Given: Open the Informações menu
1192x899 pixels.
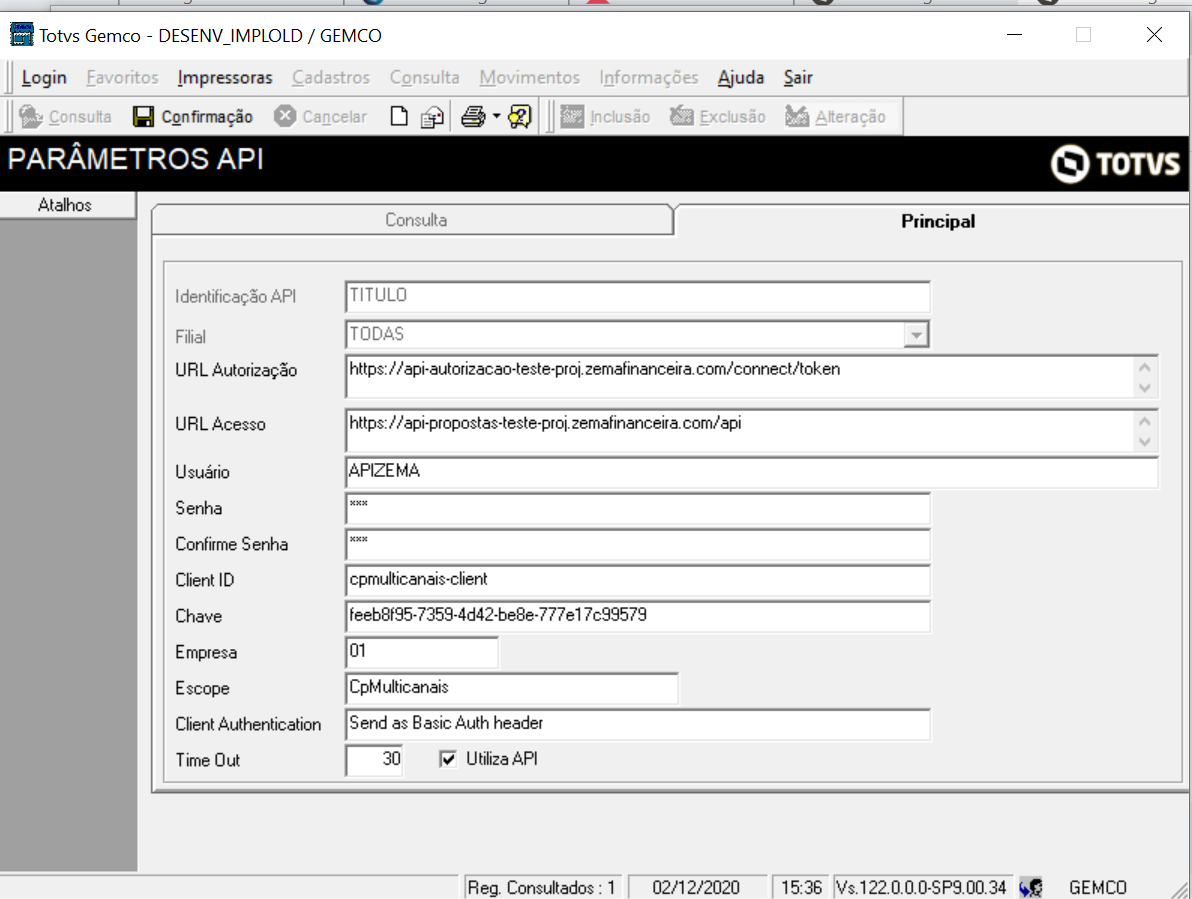Looking at the screenshot, I should (x=648, y=78).
